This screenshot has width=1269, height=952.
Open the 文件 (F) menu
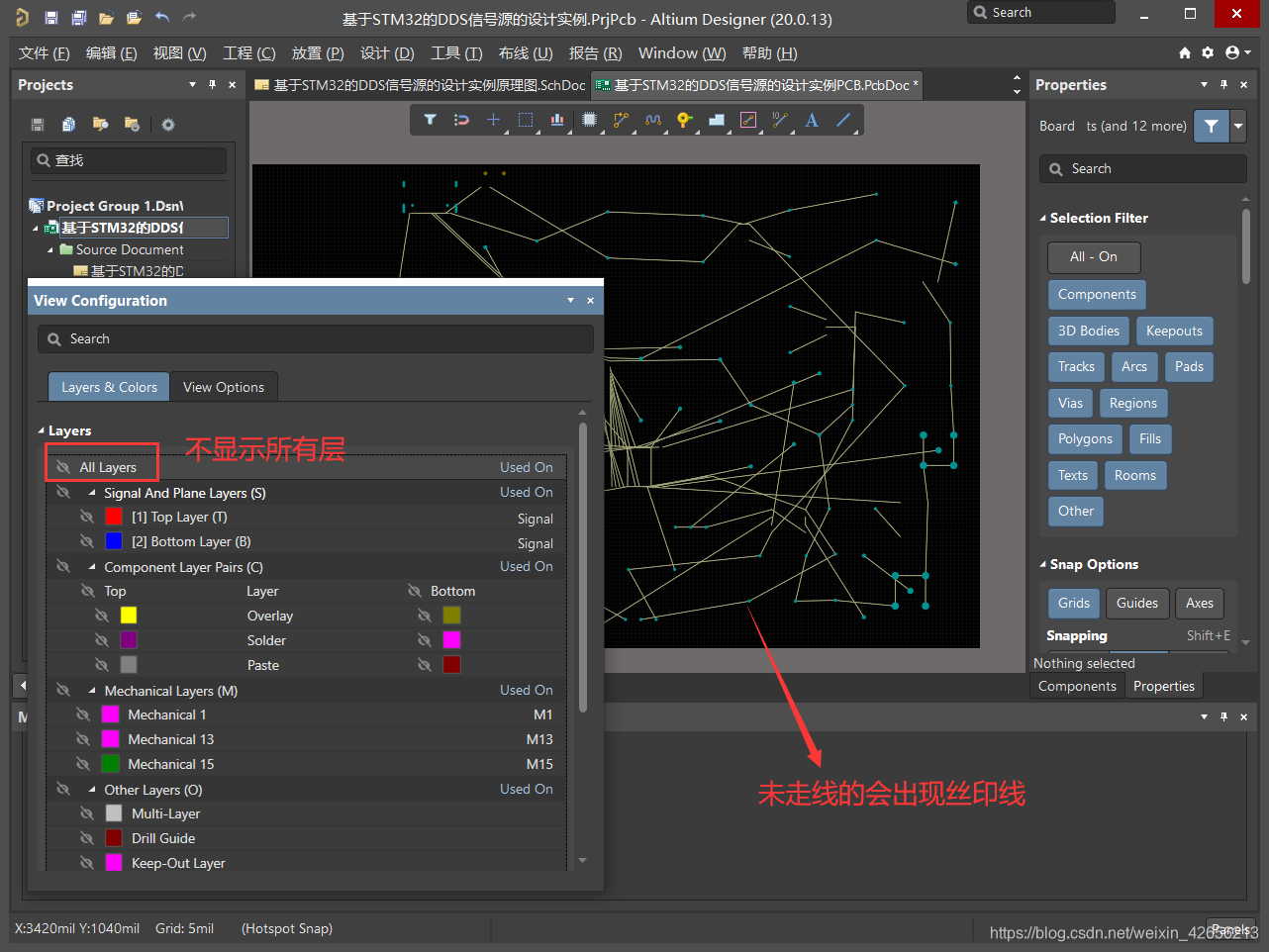[45, 53]
